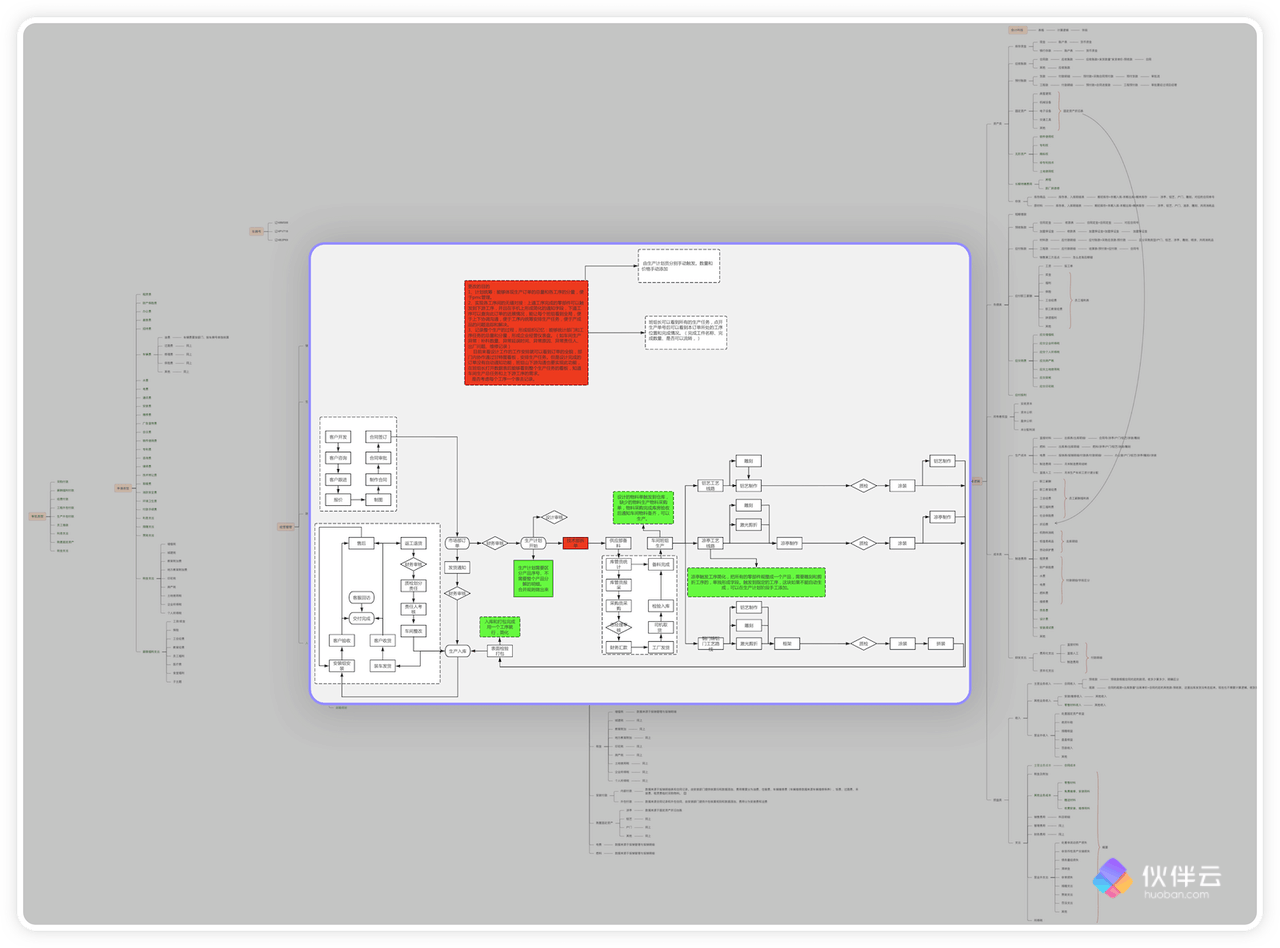Select the 制图 node
1280x948 pixels.
[378, 500]
